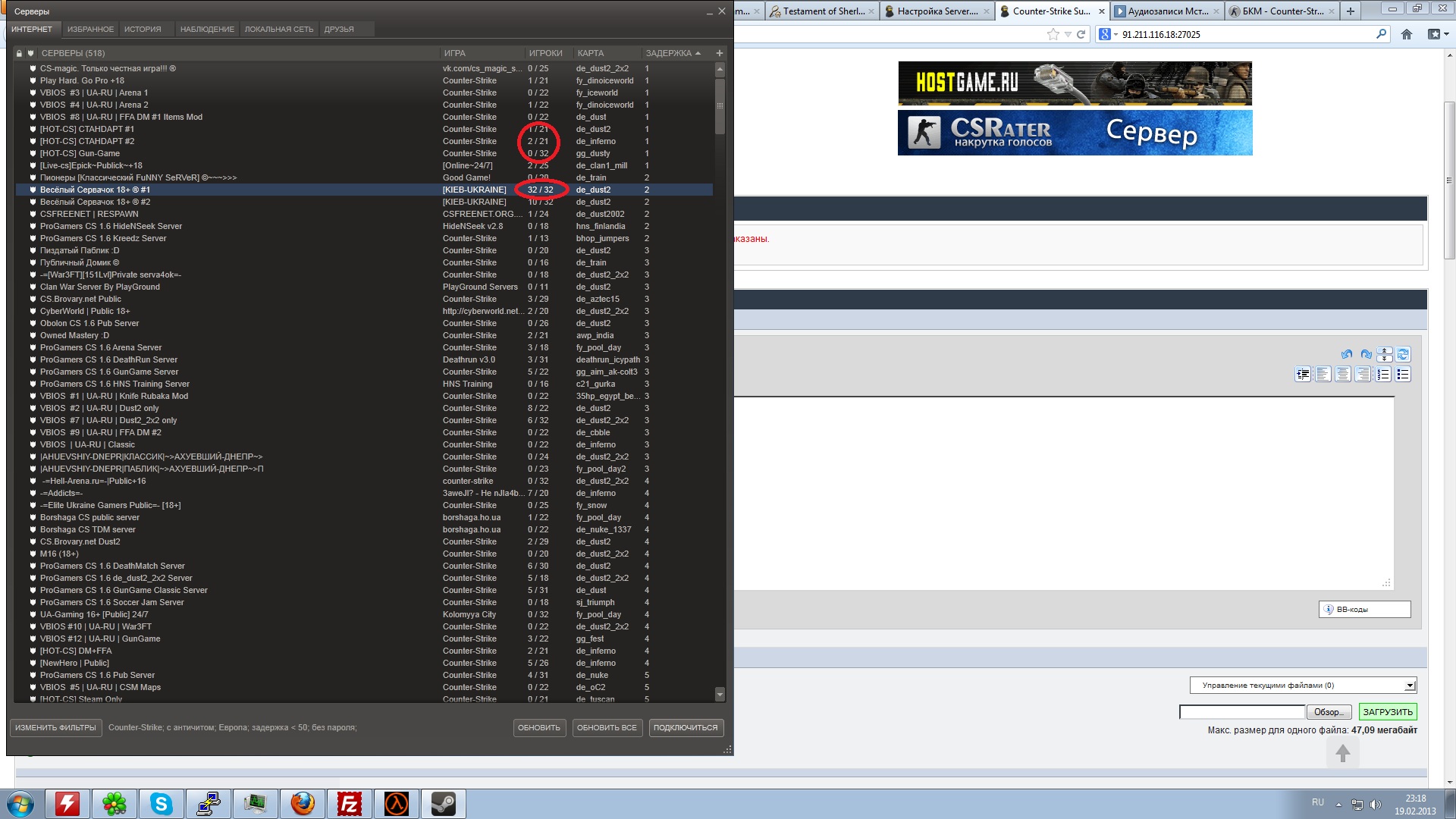Click the ОБНОВИТЬ button
Image resolution: width=1456 pixels, height=819 pixels.
point(539,728)
